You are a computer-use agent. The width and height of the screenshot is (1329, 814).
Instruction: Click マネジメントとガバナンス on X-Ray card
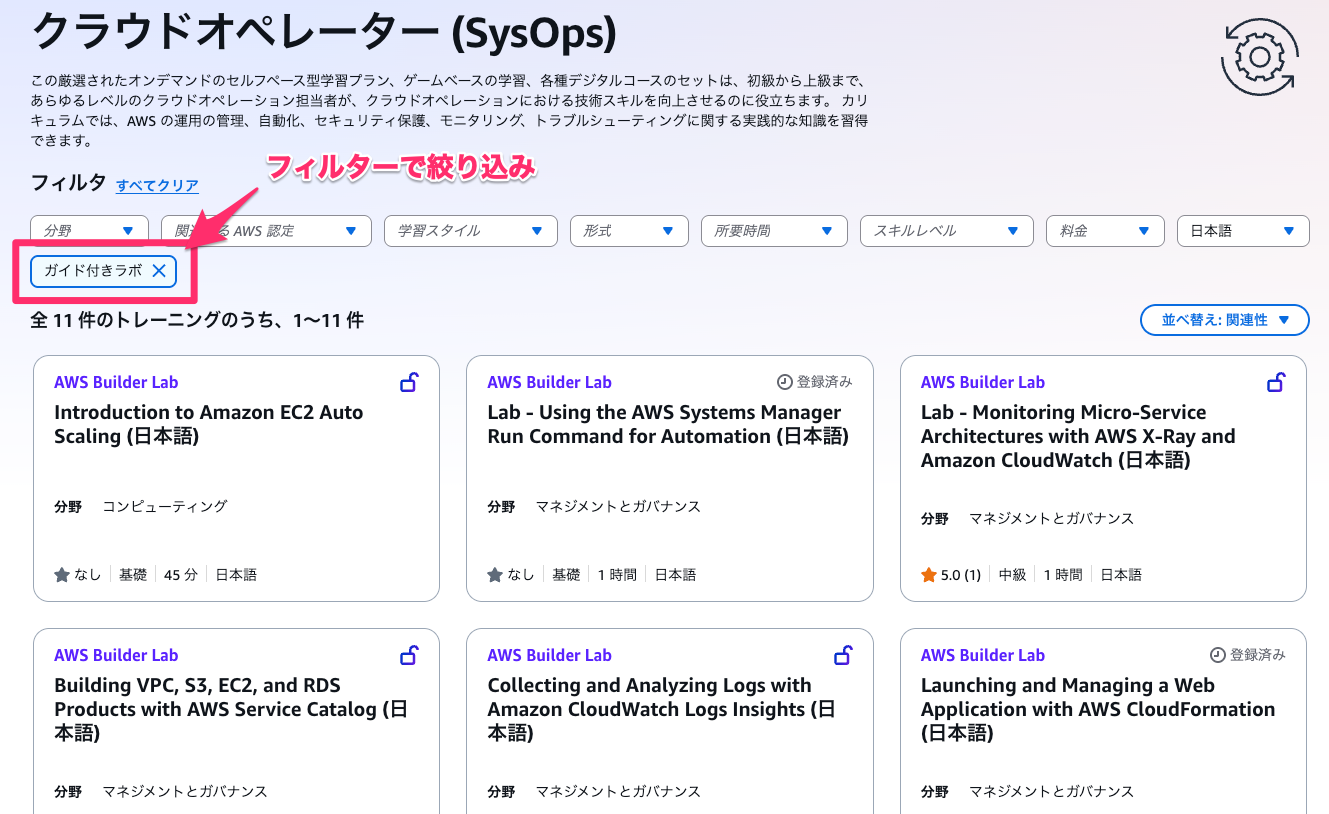coord(1051,518)
